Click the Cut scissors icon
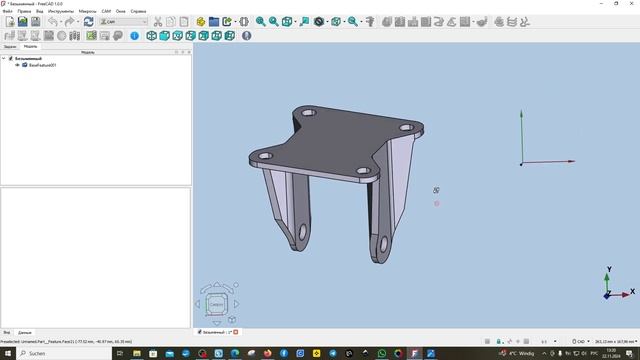This screenshot has height=360, width=640. pyautogui.click(x=158, y=22)
